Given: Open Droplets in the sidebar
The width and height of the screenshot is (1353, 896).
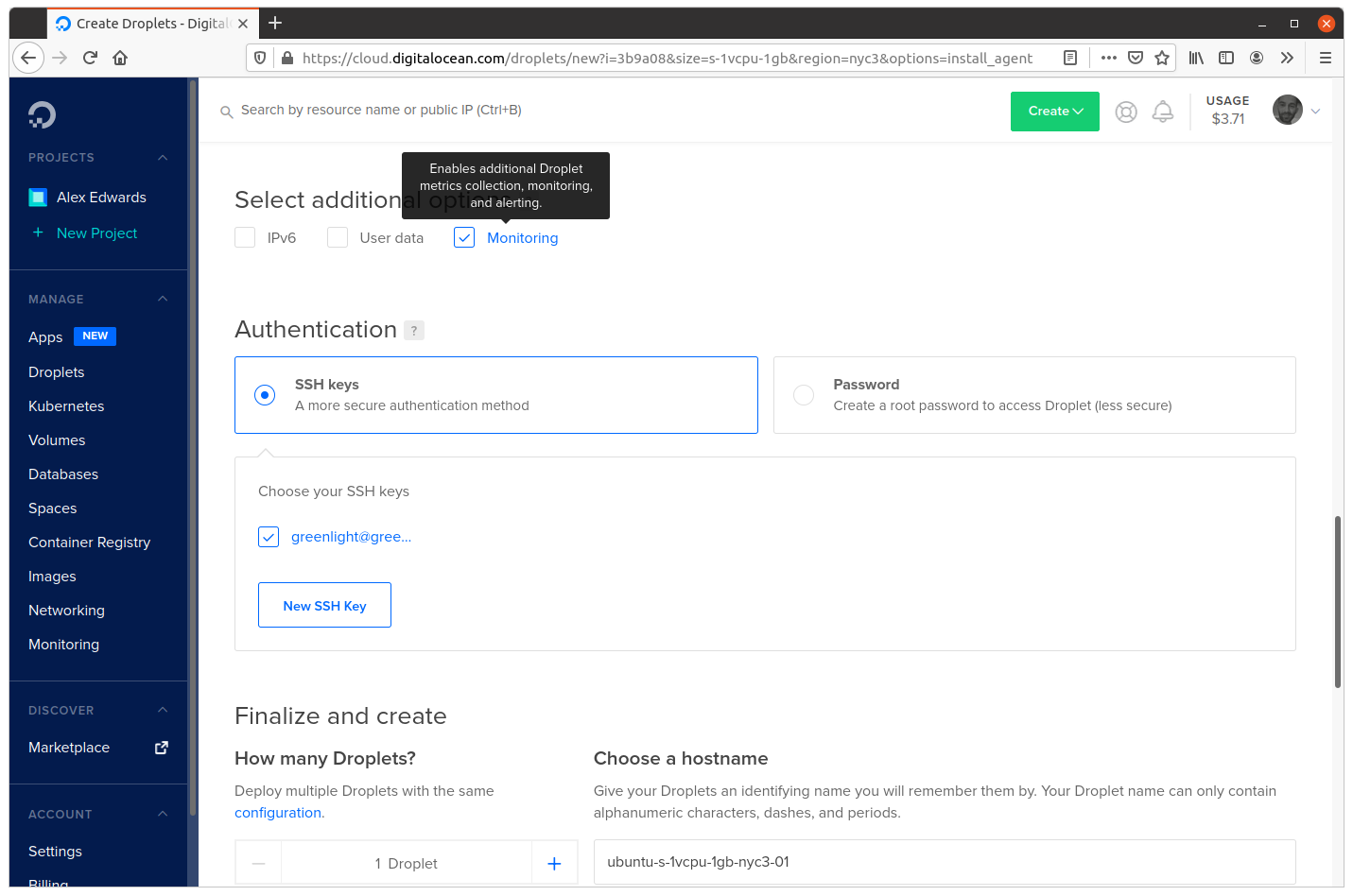Looking at the screenshot, I should 57,372.
